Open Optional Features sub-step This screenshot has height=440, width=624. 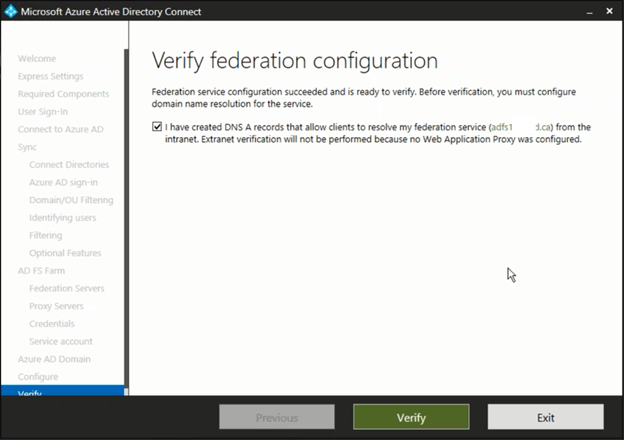[x=65, y=253]
